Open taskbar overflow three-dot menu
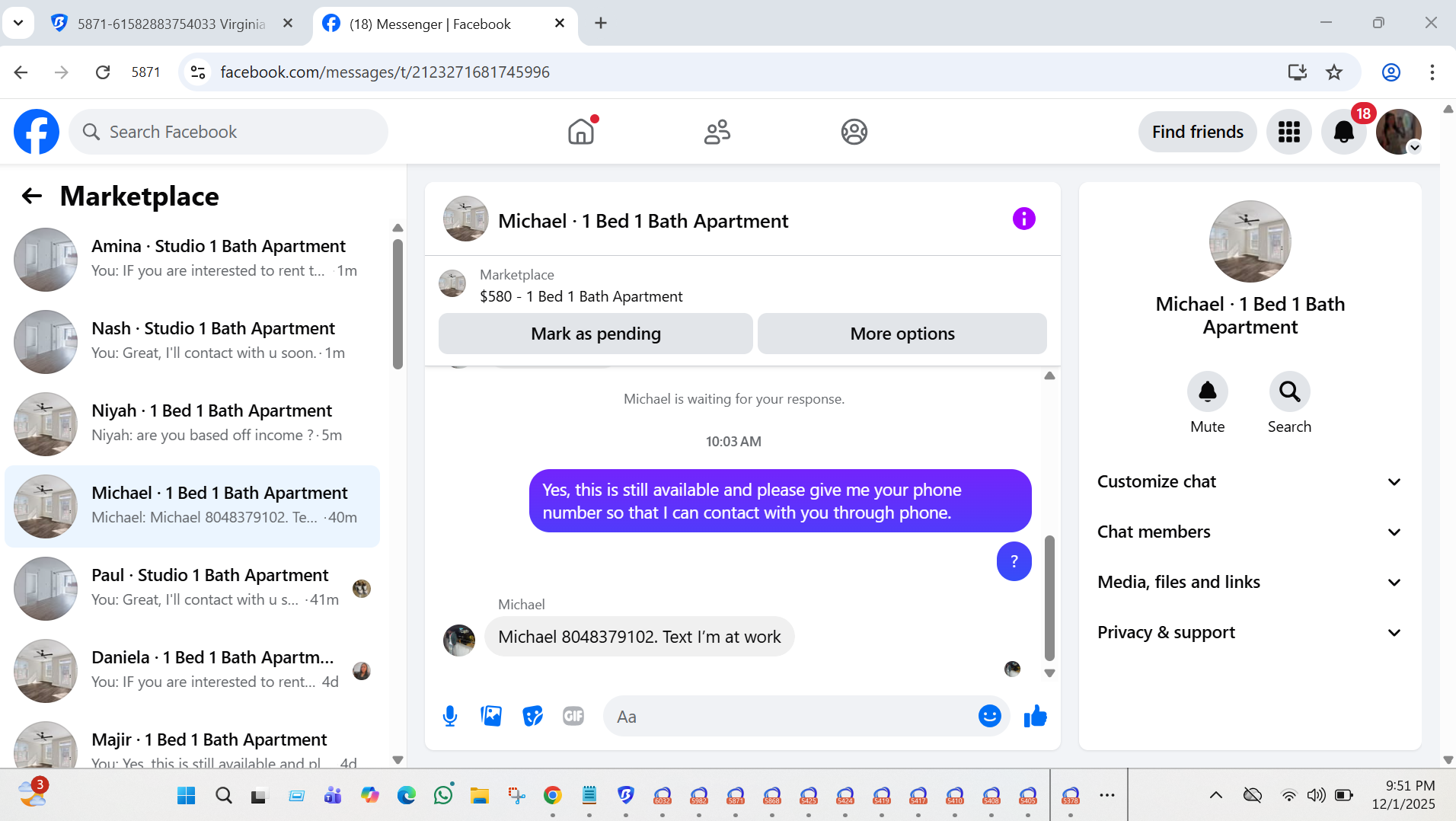The image size is (1456, 821). (x=1107, y=796)
